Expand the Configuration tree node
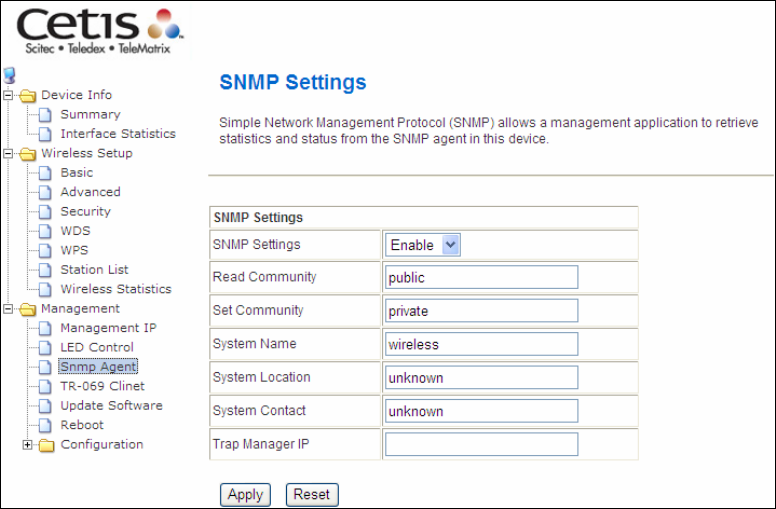The width and height of the screenshot is (776, 509). coord(27,445)
